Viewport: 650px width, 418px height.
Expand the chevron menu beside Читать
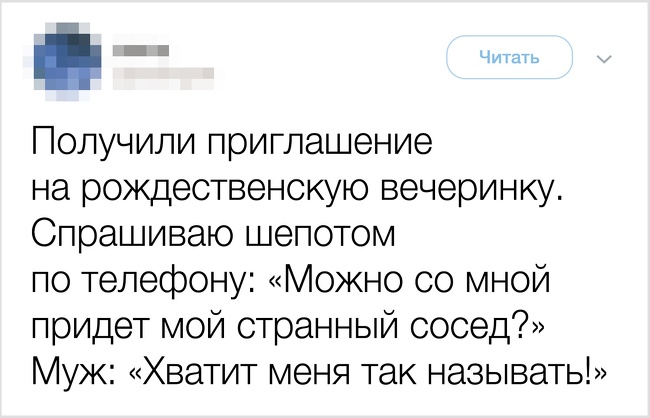coord(604,60)
